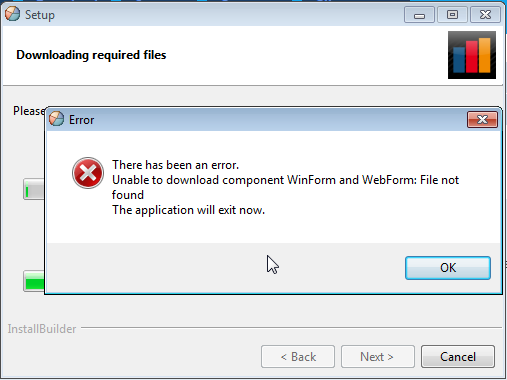
Task: Click the < Back button
Action: click(298, 357)
